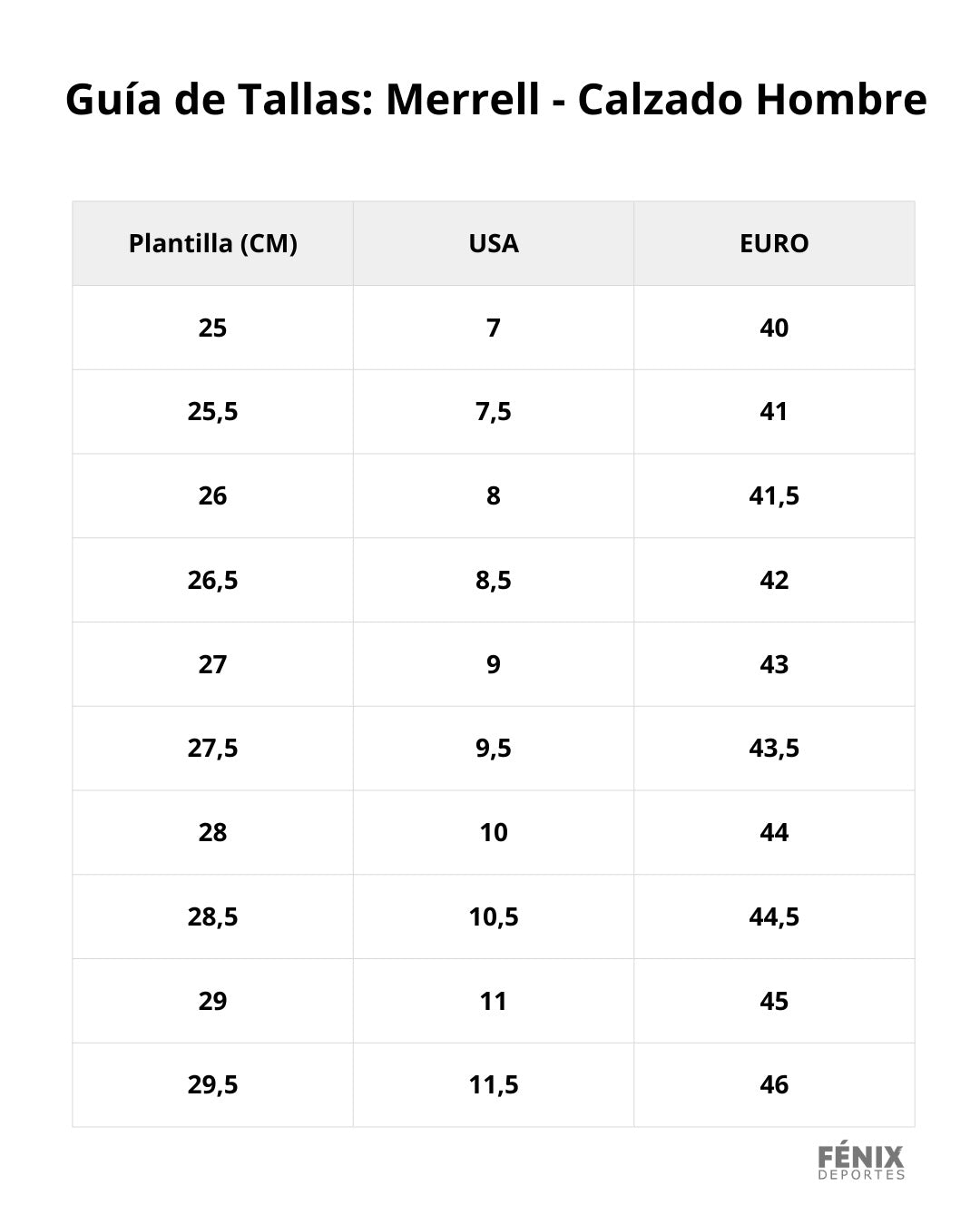Click the page title about Merrell sizes

(495, 99)
